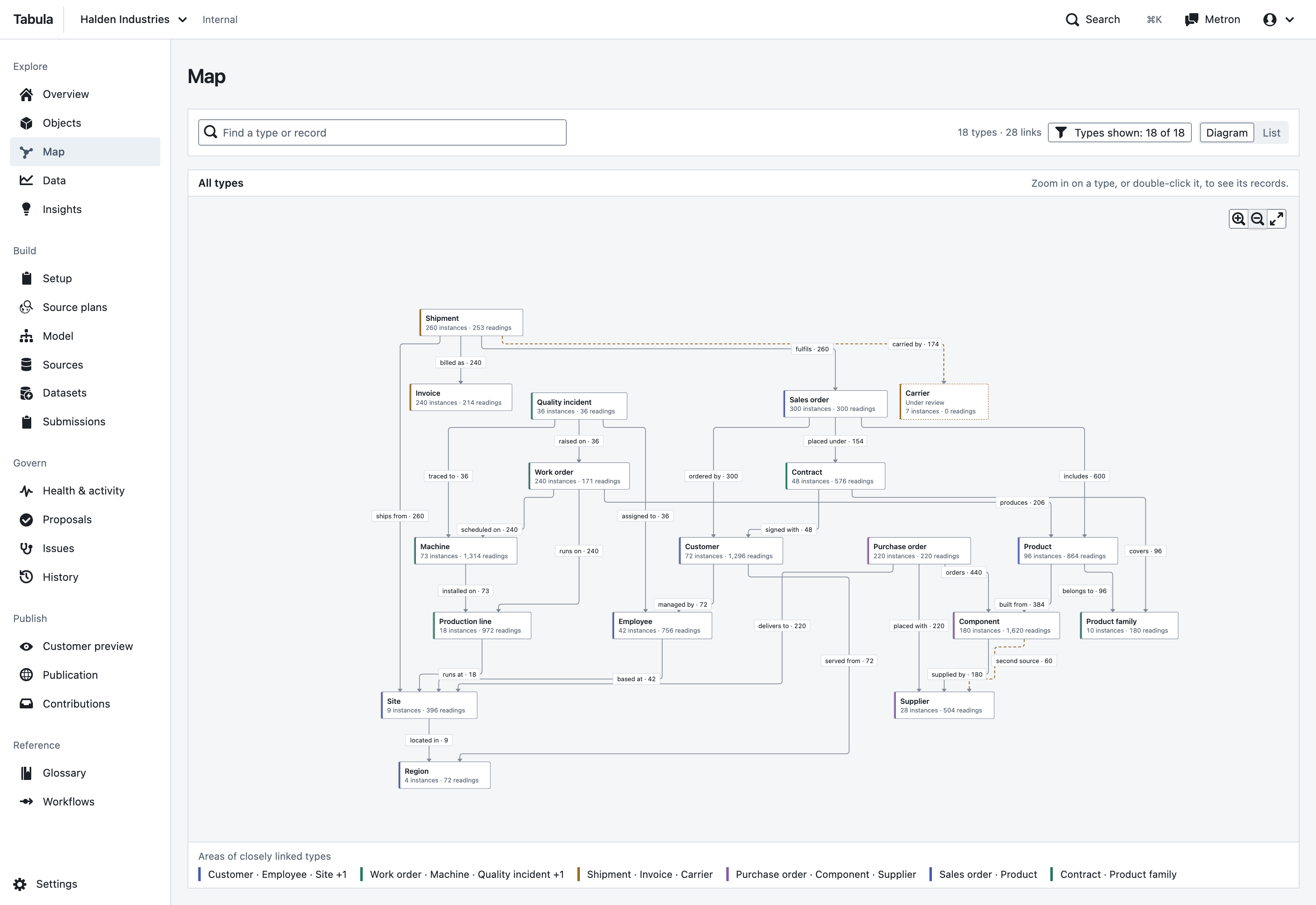Click the Model hierarchy icon
Screen dimensions: 1316x905
[x=26, y=336]
